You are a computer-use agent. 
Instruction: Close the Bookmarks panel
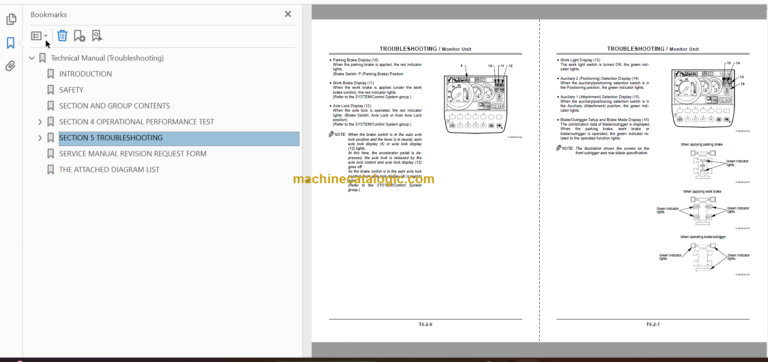(288, 14)
